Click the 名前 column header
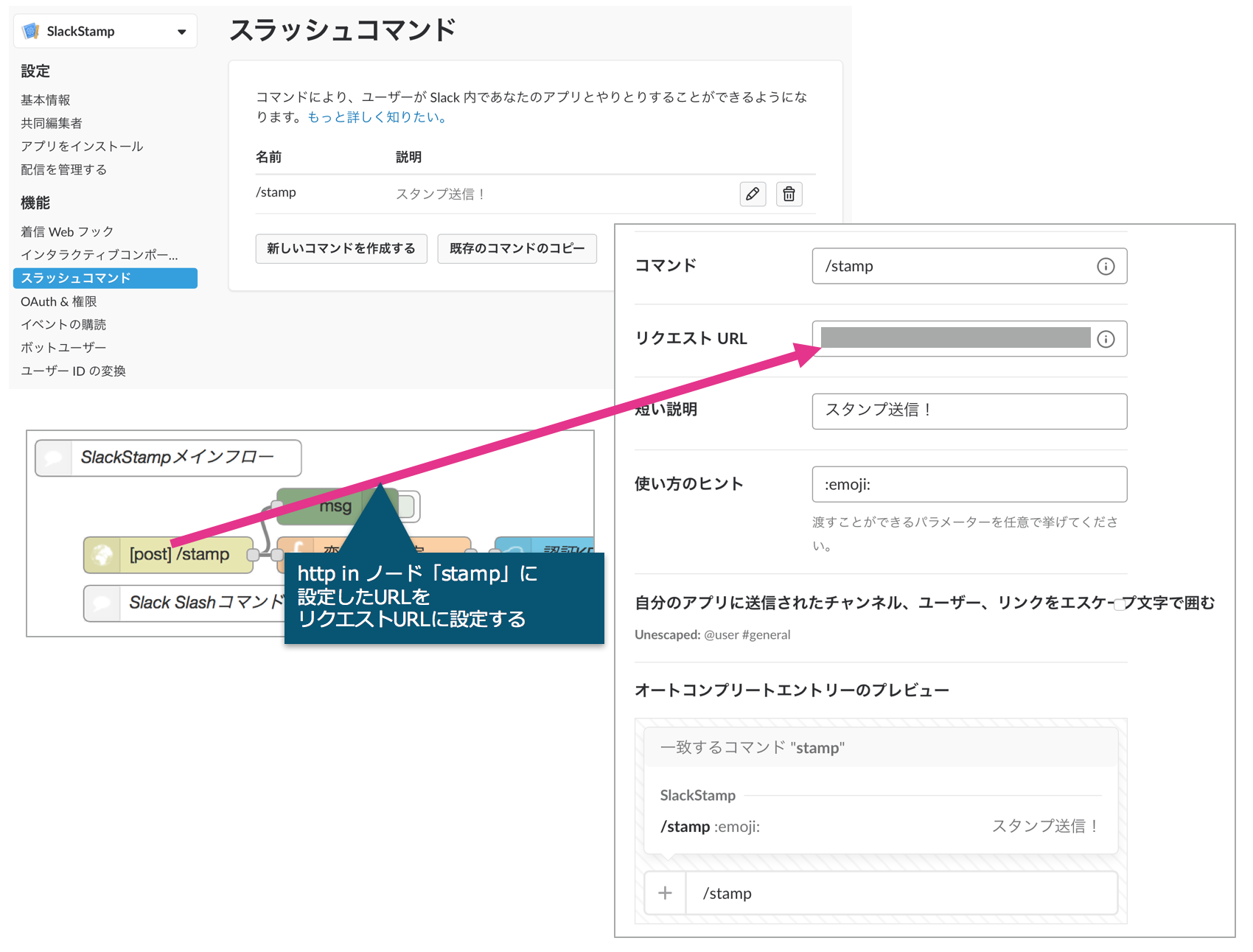1253x952 pixels. coord(269,157)
